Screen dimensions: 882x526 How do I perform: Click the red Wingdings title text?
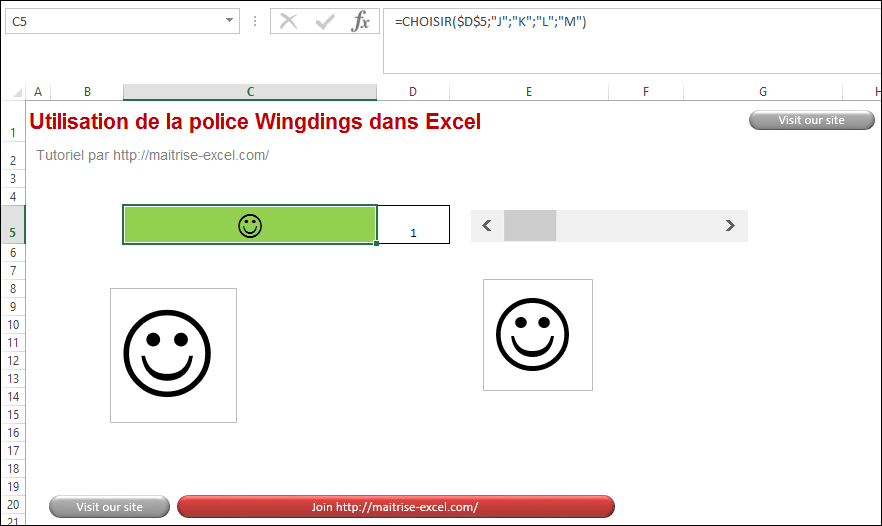click(x=255, y=122)
